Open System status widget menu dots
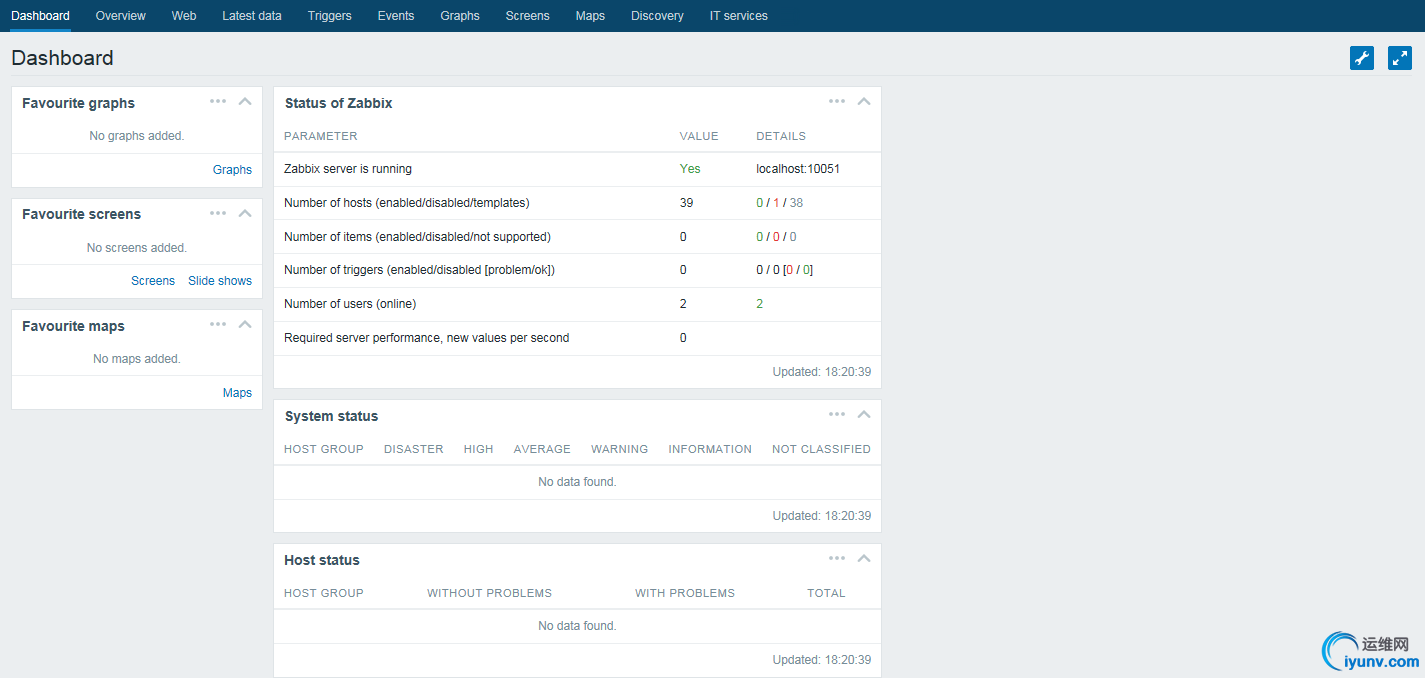 (837, 414)
